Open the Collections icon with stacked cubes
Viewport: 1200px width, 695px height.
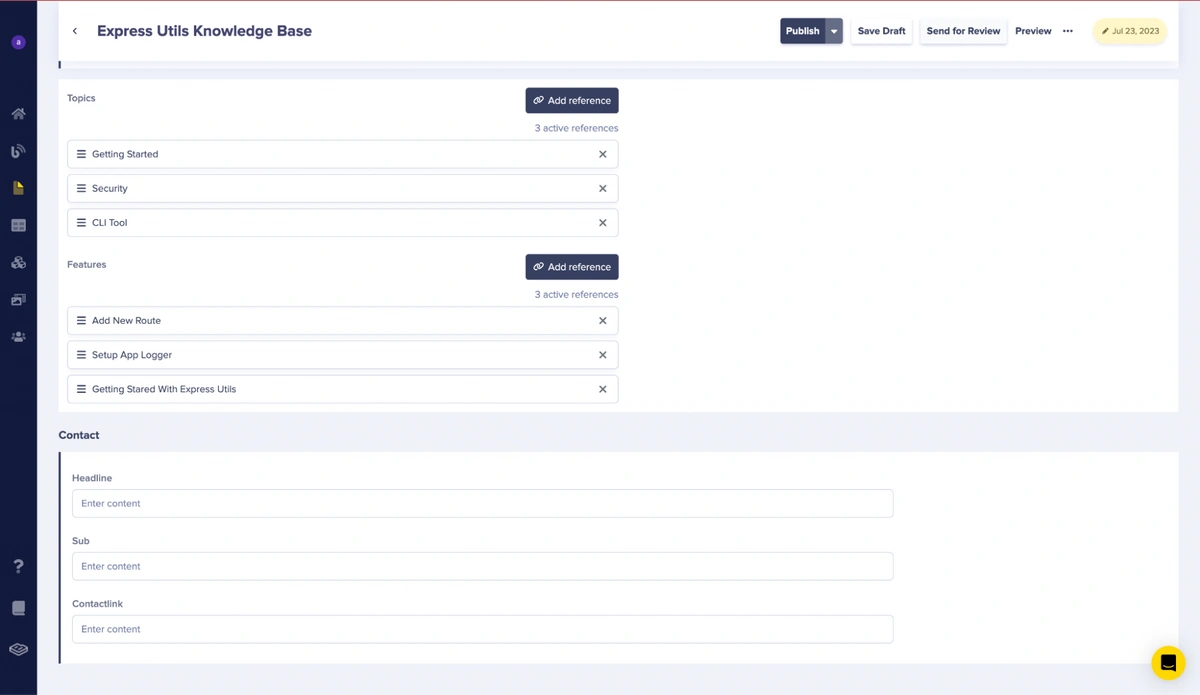pos(18,263)
